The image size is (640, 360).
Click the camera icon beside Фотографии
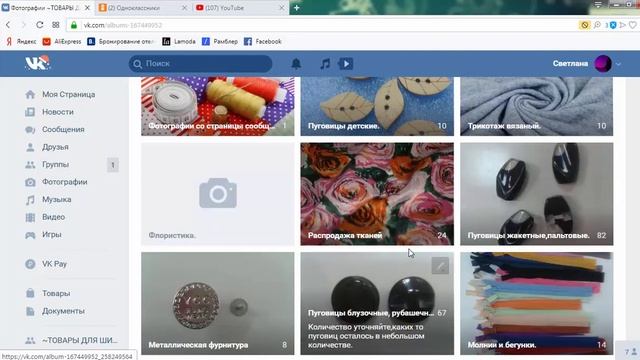(x=30, y=182)
